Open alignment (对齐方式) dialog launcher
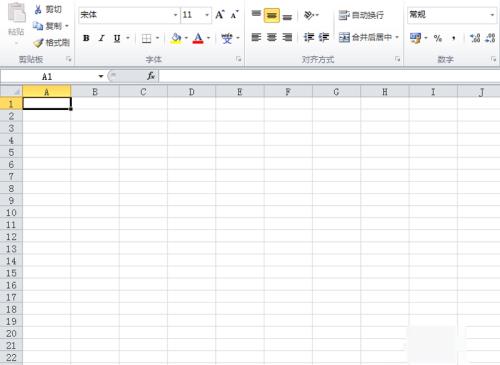This screenshot has height=365, width=500. (397, 59)
